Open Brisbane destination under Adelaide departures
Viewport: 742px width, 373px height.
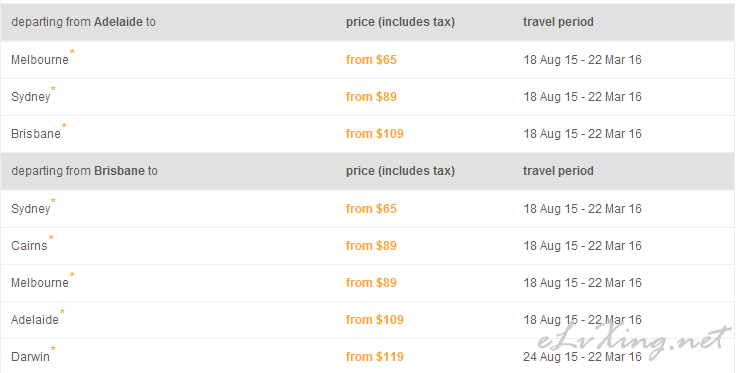tap(36, 134)
